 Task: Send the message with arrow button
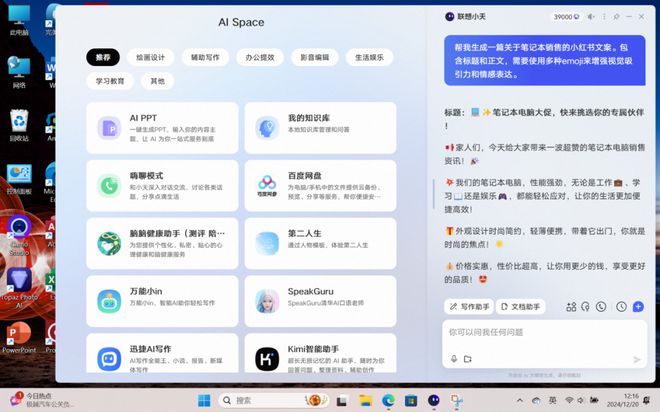point(637,359)
